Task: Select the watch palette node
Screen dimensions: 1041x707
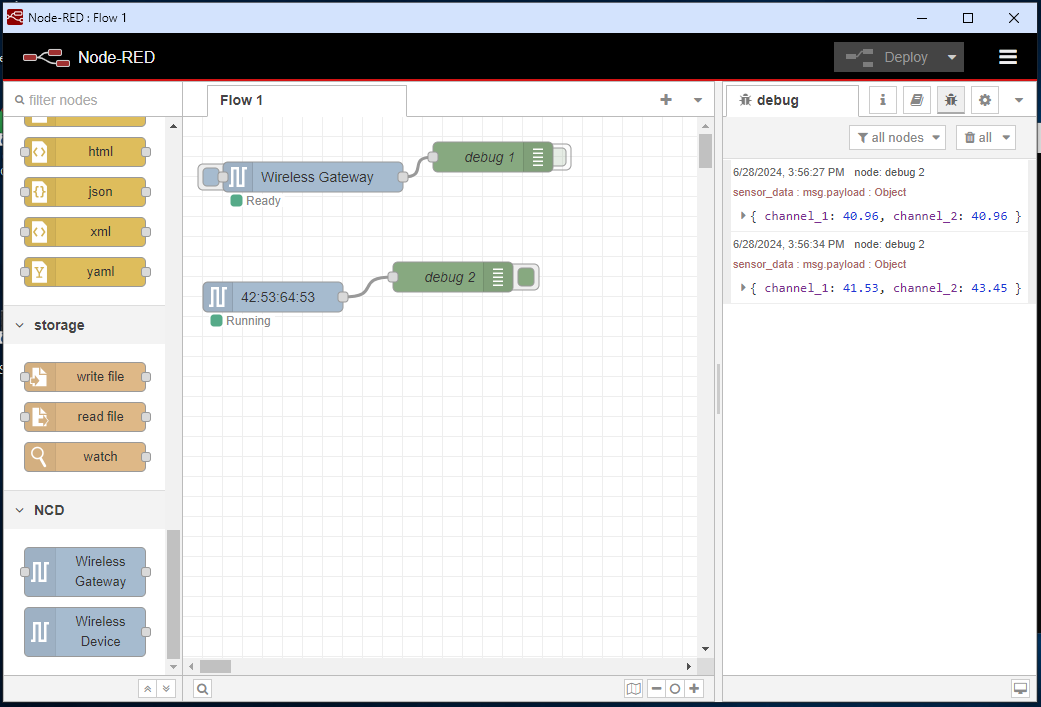Action: tap(85, 457)
